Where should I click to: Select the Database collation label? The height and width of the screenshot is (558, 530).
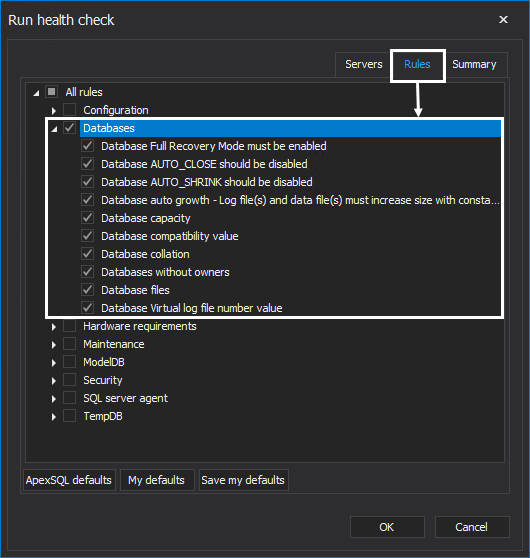145,254
